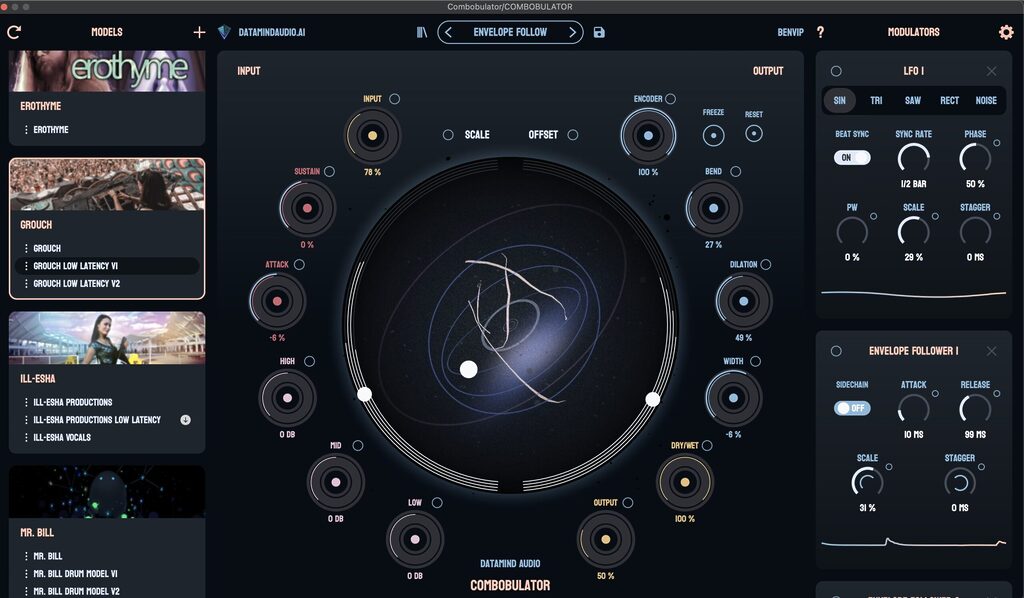Turn off LFO Beat Sync switch

pyautogui.click(x=852, y=157)
